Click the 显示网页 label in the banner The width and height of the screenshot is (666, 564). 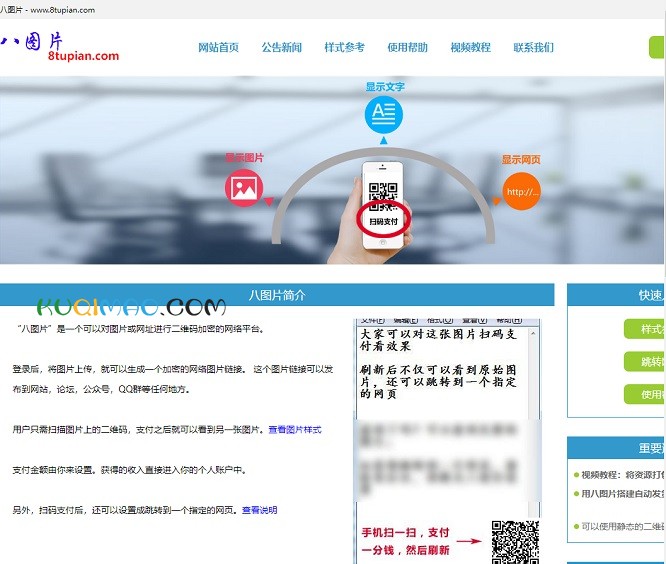coord(521,160)
